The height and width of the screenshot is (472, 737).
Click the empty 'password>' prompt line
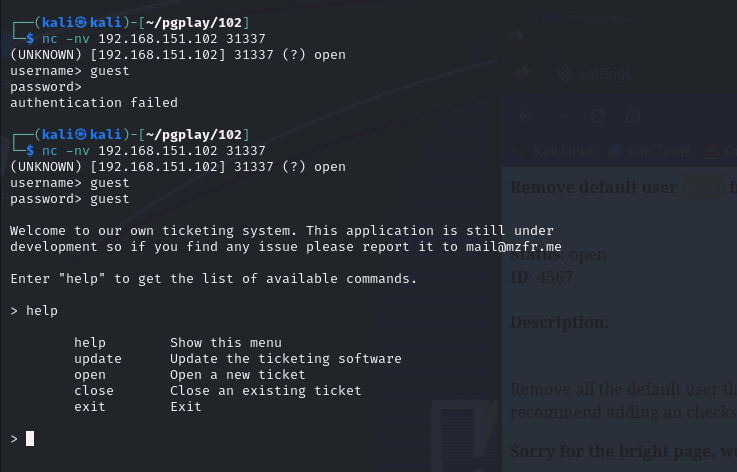coord(46,87)
